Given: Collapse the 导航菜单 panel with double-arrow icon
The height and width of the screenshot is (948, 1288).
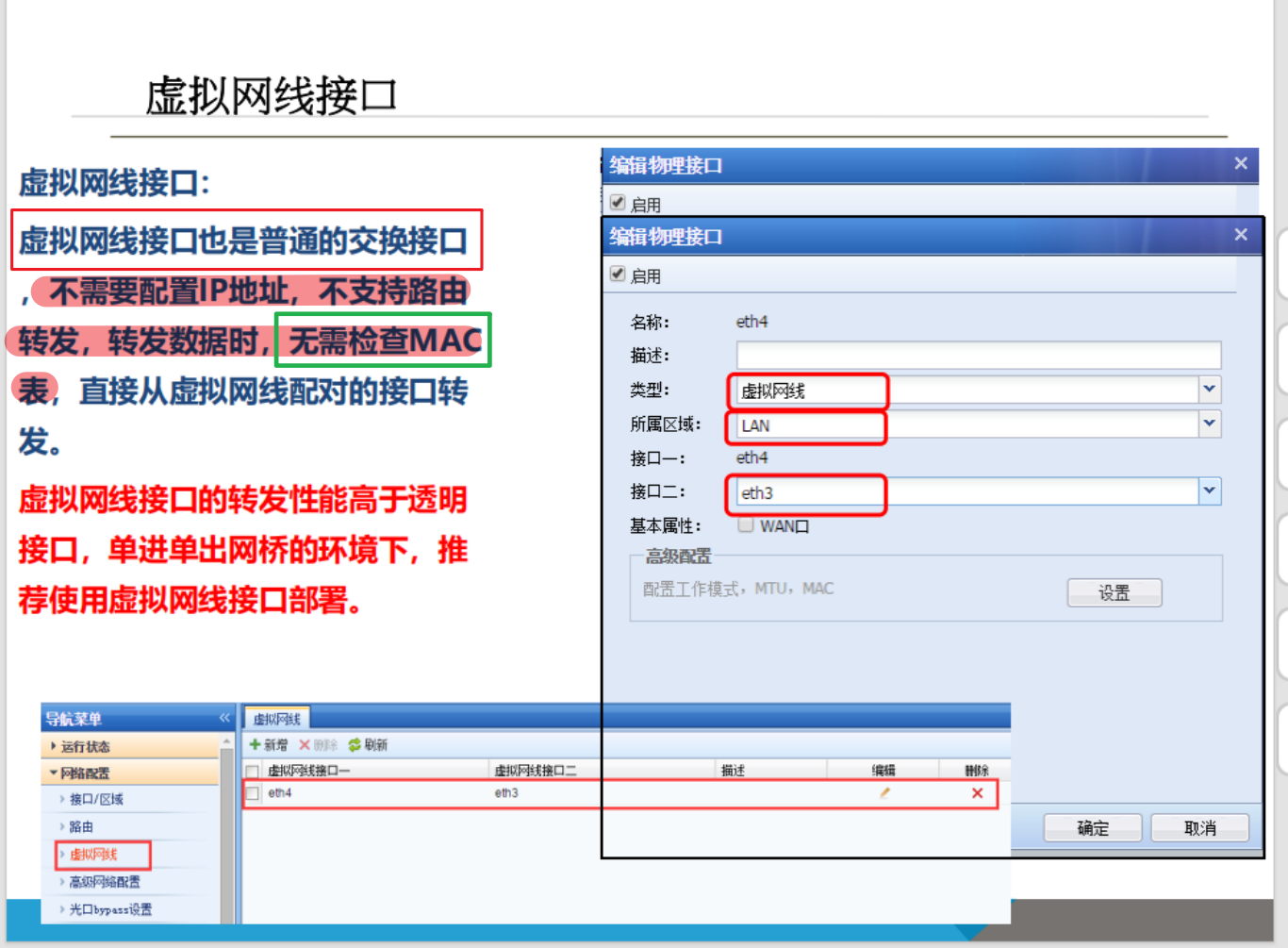Looking at the screenshot, I should click(x=224, y=718).
